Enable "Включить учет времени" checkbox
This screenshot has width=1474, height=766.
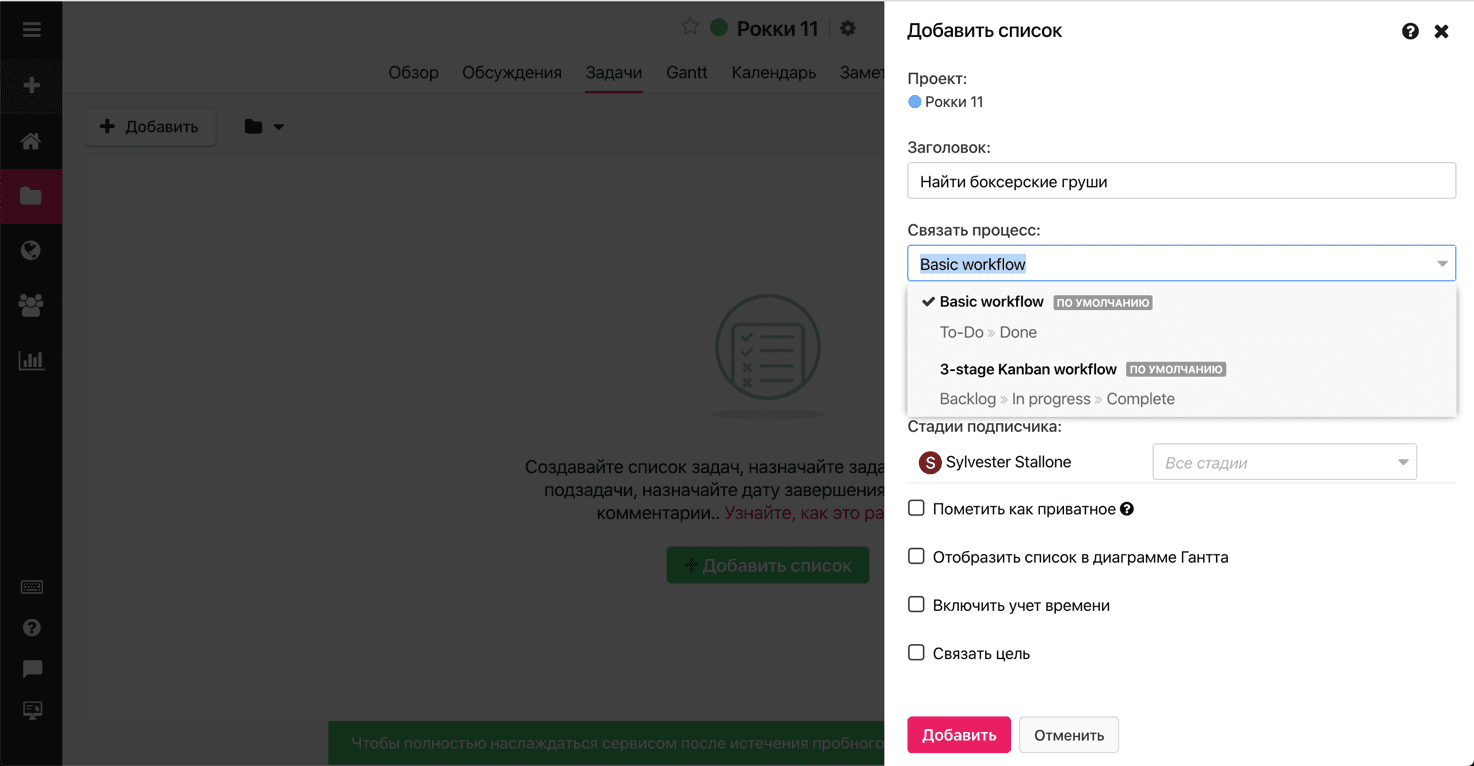[916, 604]
